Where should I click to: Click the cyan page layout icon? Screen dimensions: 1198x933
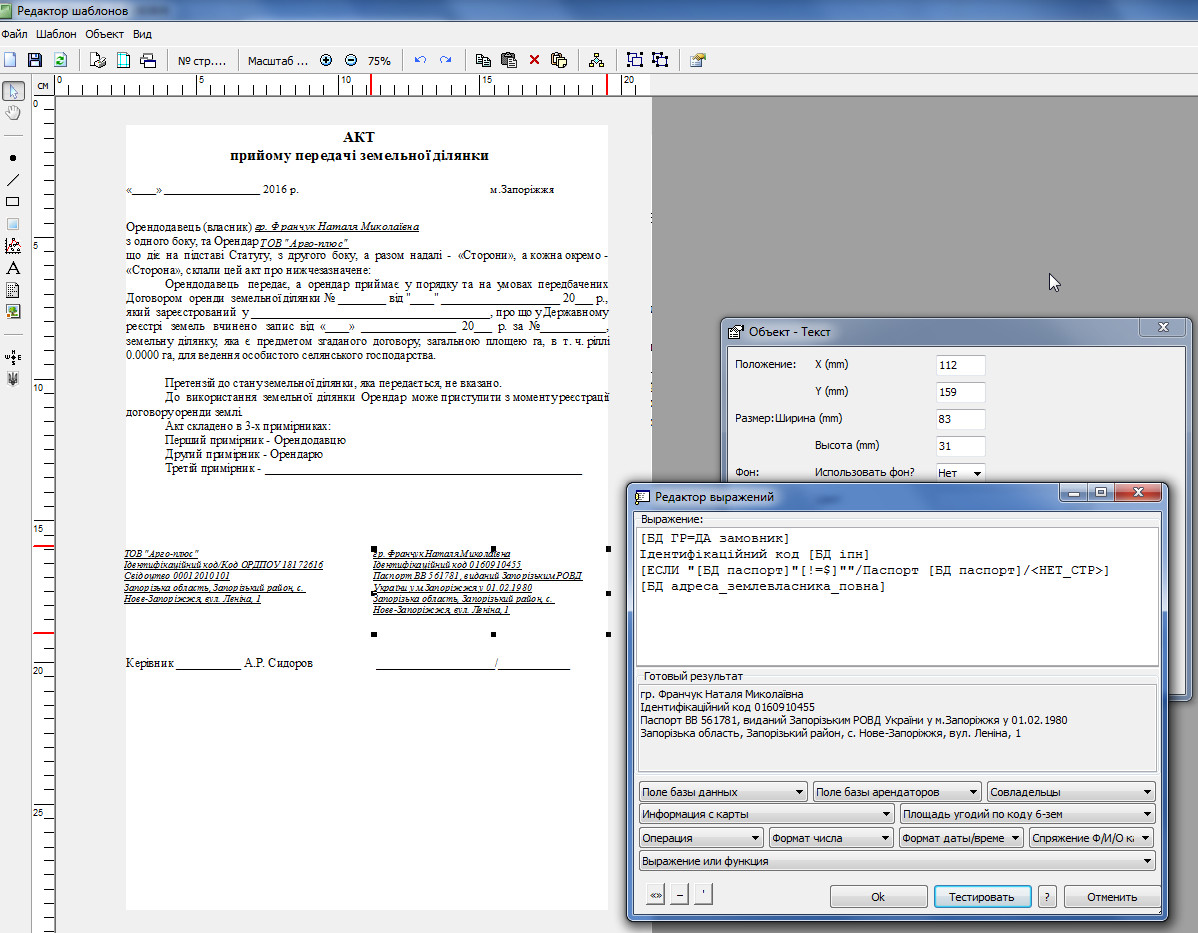[x=123, y=60]
